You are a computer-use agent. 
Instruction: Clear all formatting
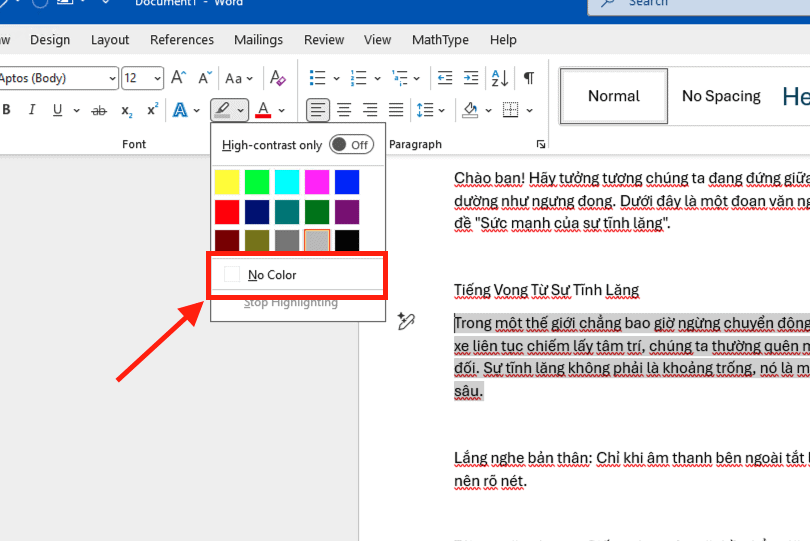tap(277, 78)
